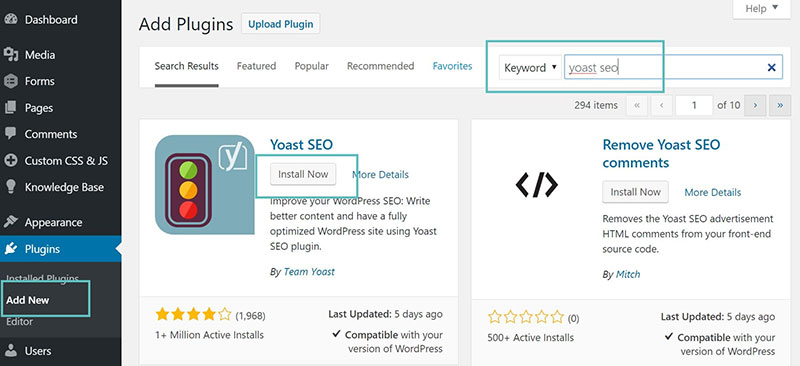
Task: Open Pages via its sidebar icon
Action: pyautogui.click(x=10, y=108)
